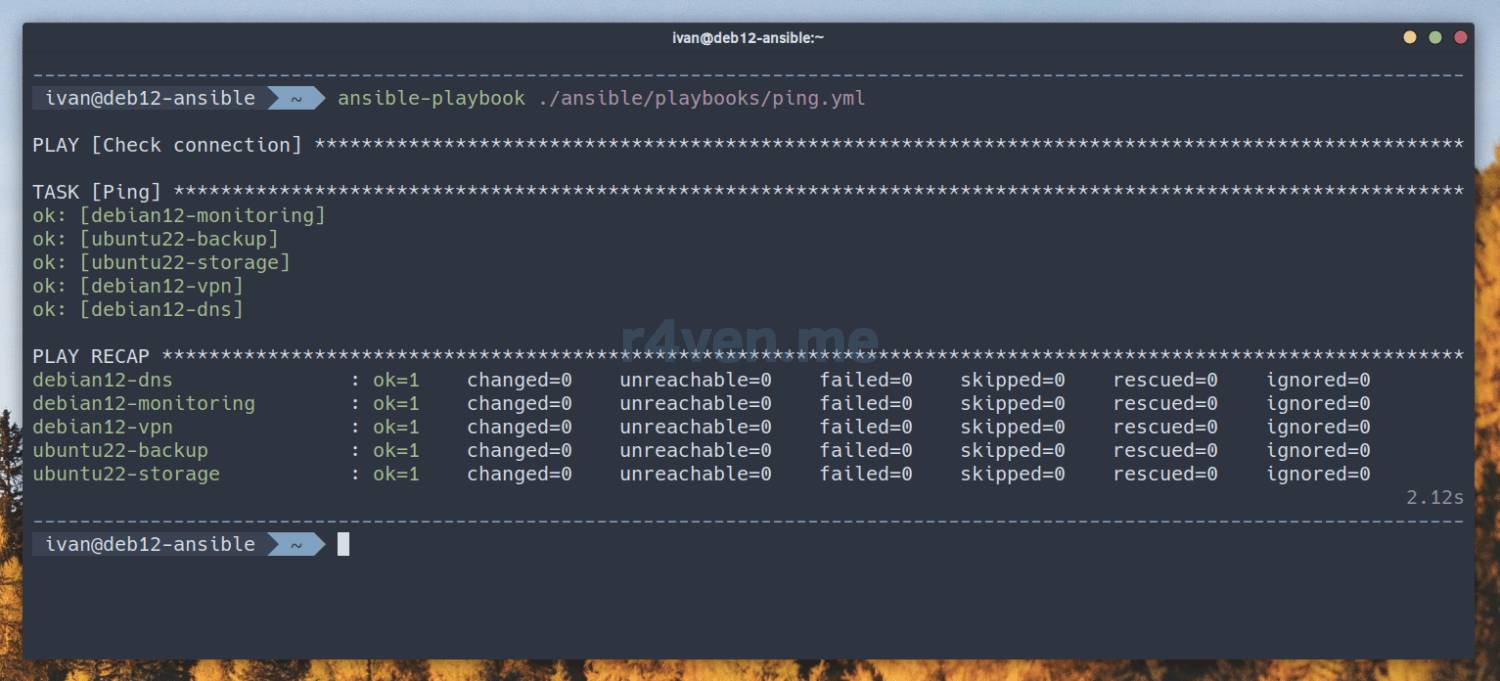
Task: Click the tilde segment in bottom prompt
Action: (296, 544)
